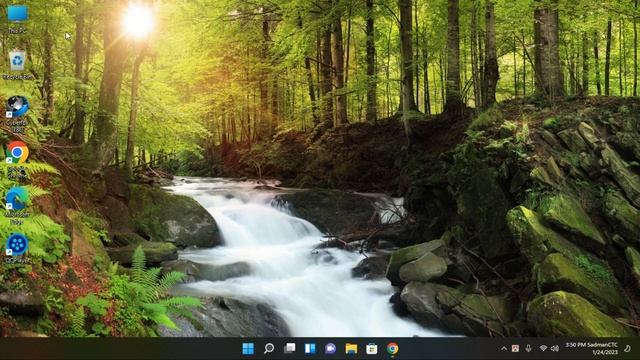Open network settings via the Wi-Fi icon
The image size is (640, 360).
(x=543, y=349)
